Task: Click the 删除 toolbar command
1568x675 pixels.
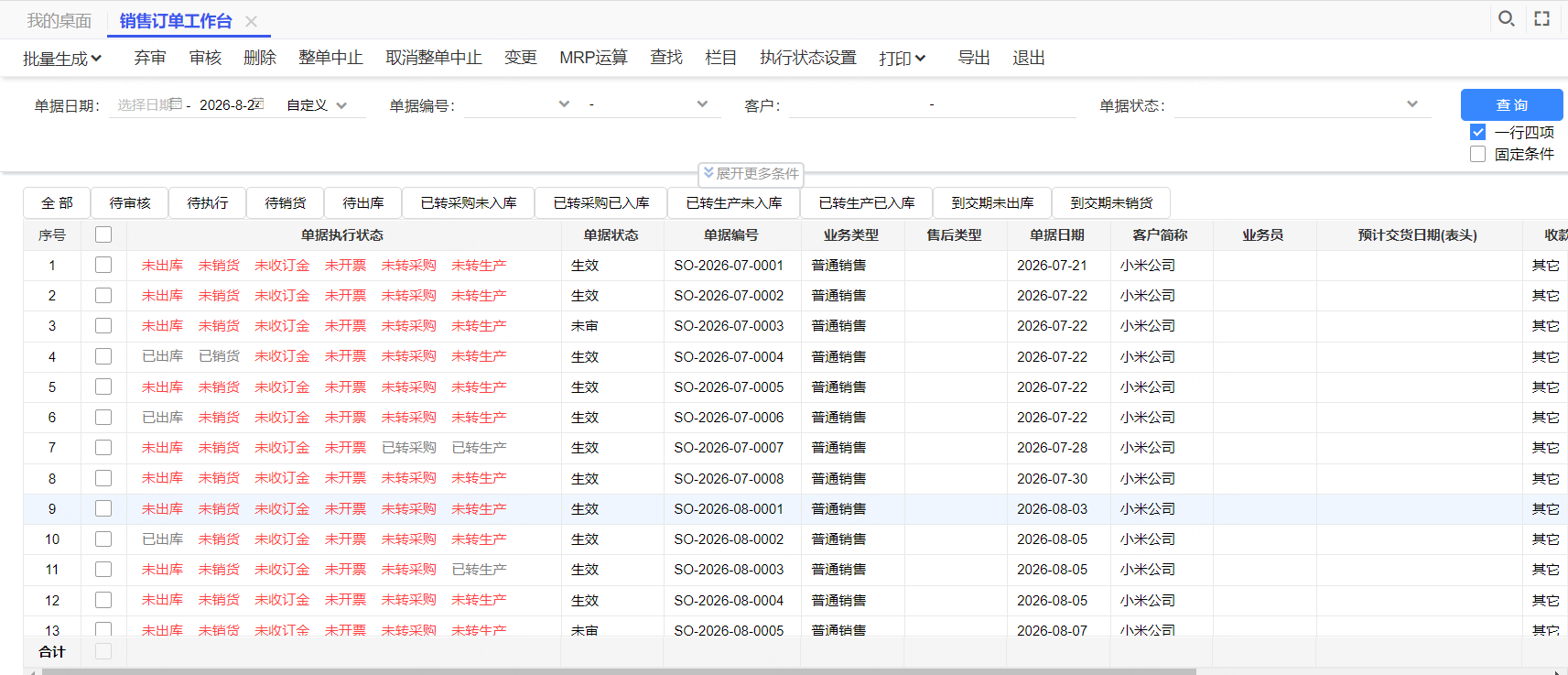Action: point(260,58)
